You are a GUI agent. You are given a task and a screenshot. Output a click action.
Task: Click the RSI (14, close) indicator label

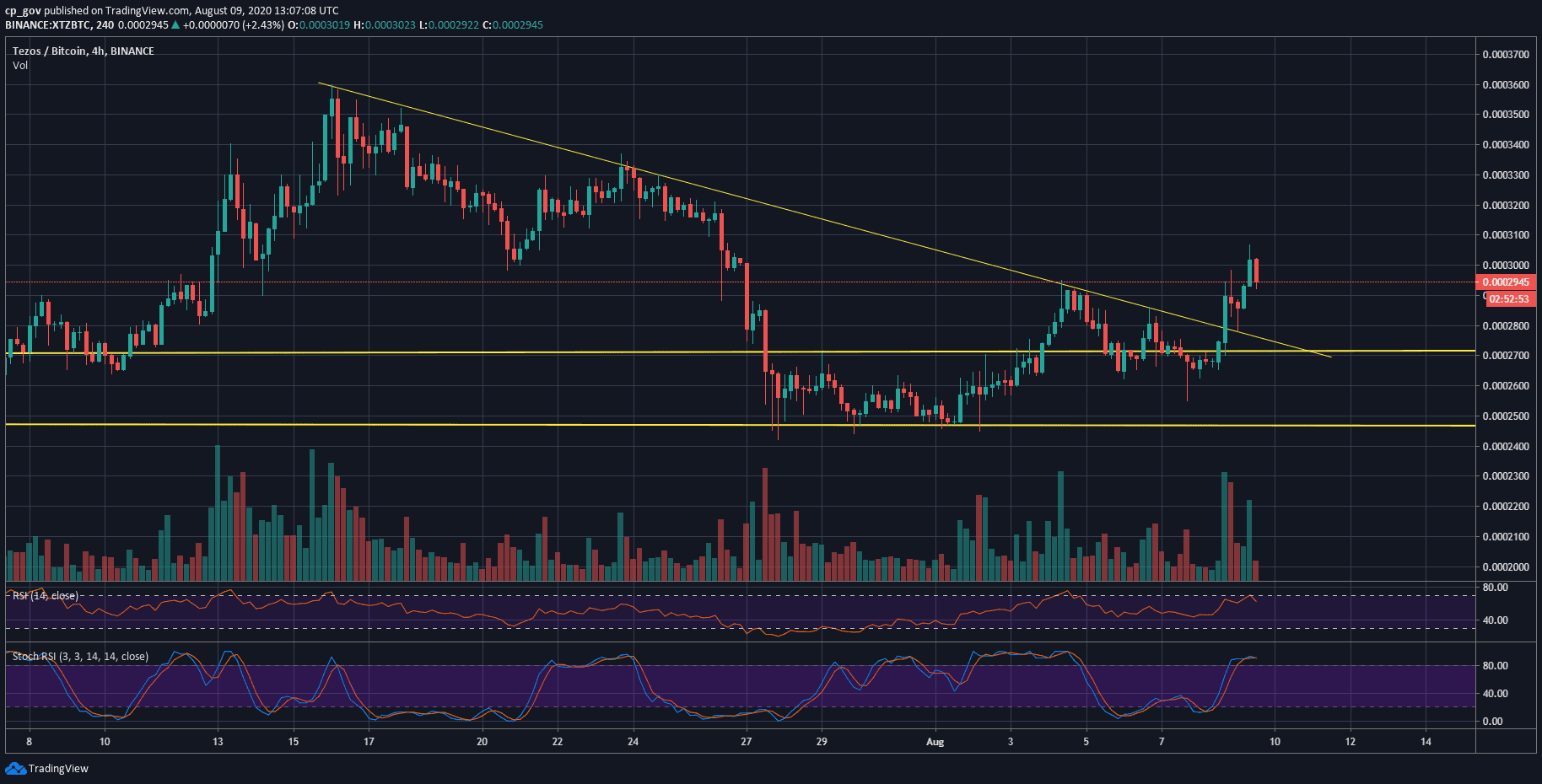tap(46, 595)
